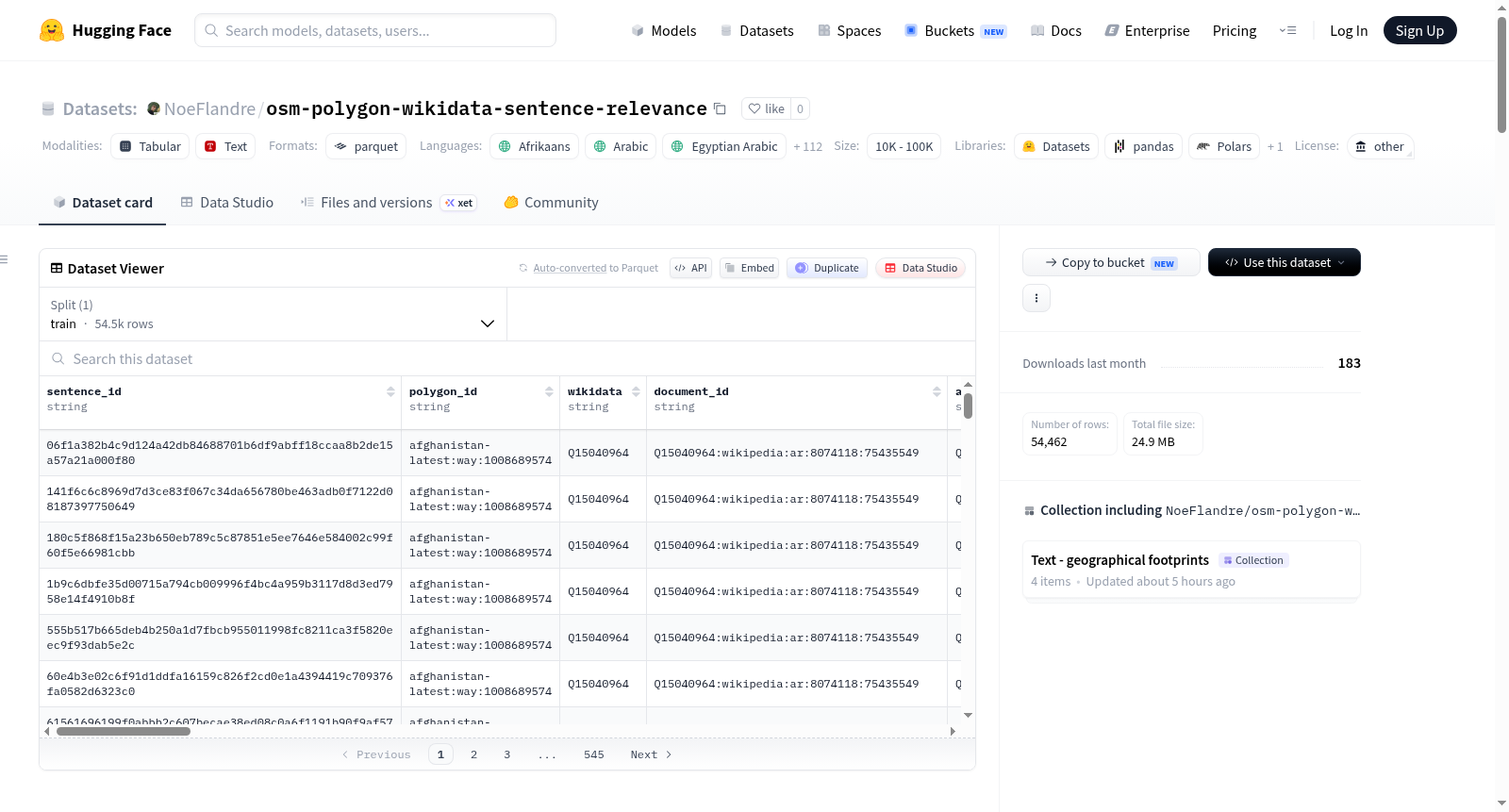Focus the main search models field

[375, 30]
